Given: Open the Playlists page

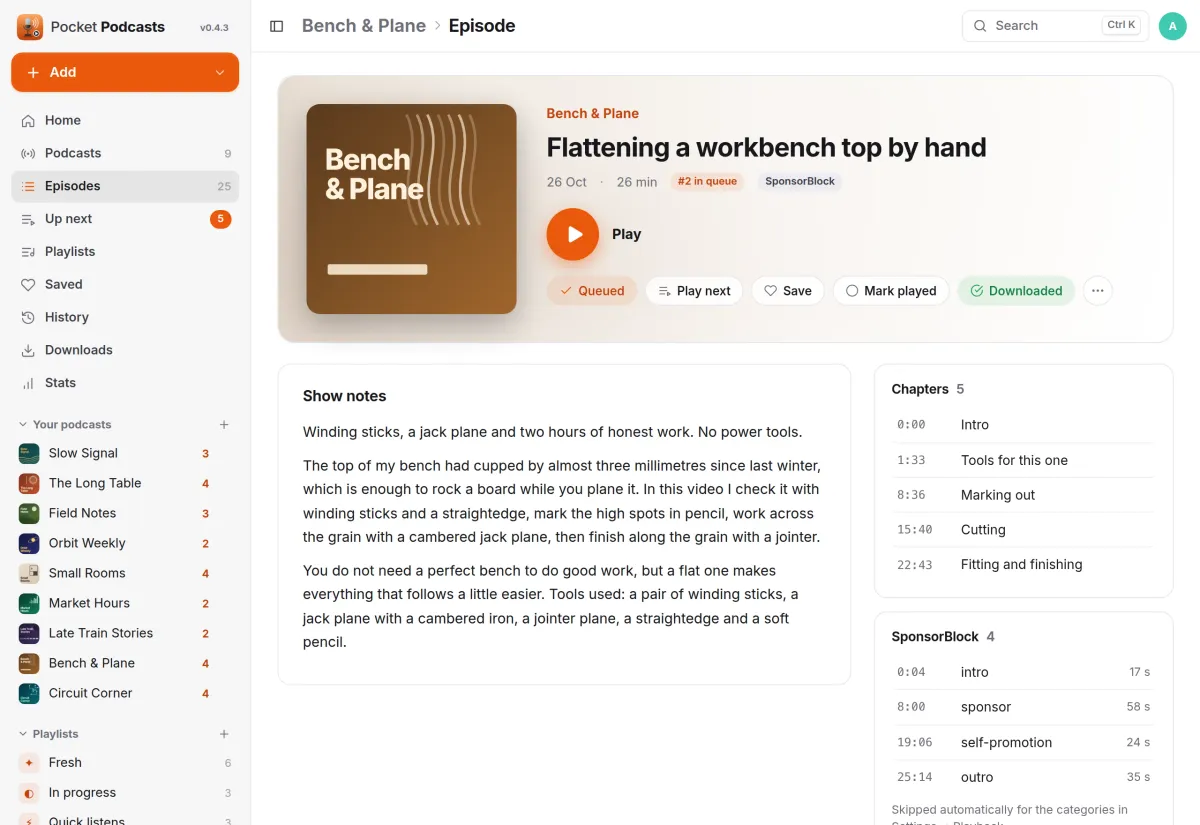Looking at the screenshot, I should click(125, 252).
